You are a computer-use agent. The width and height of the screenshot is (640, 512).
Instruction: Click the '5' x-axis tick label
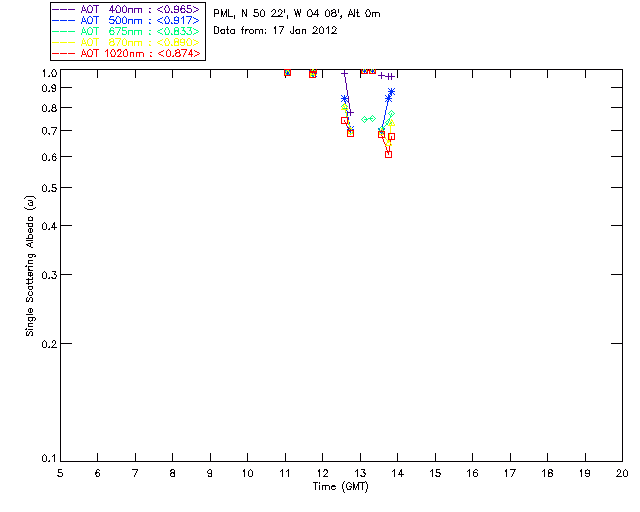point(60,473)
